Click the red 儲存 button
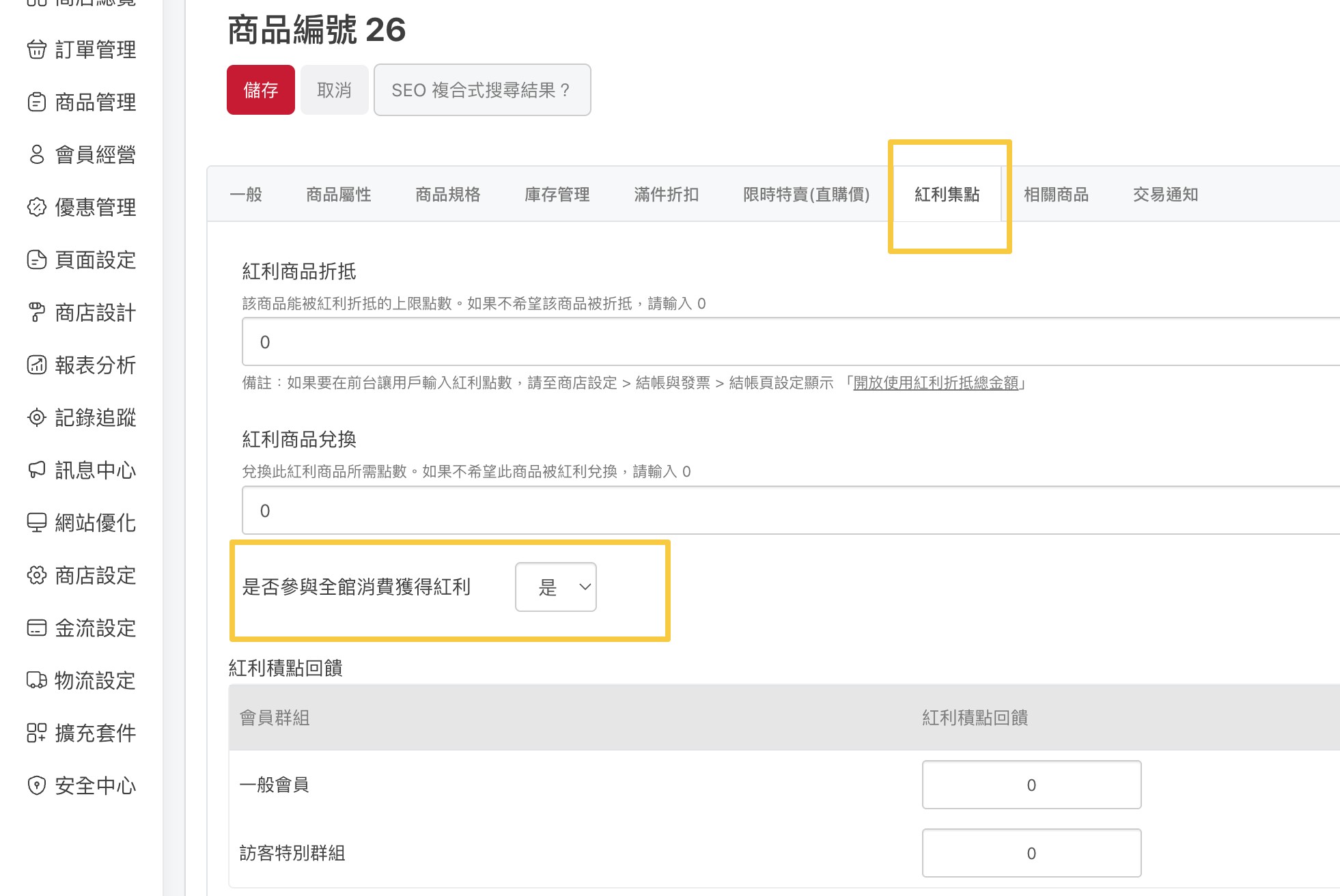 click(x=261, y=90)
